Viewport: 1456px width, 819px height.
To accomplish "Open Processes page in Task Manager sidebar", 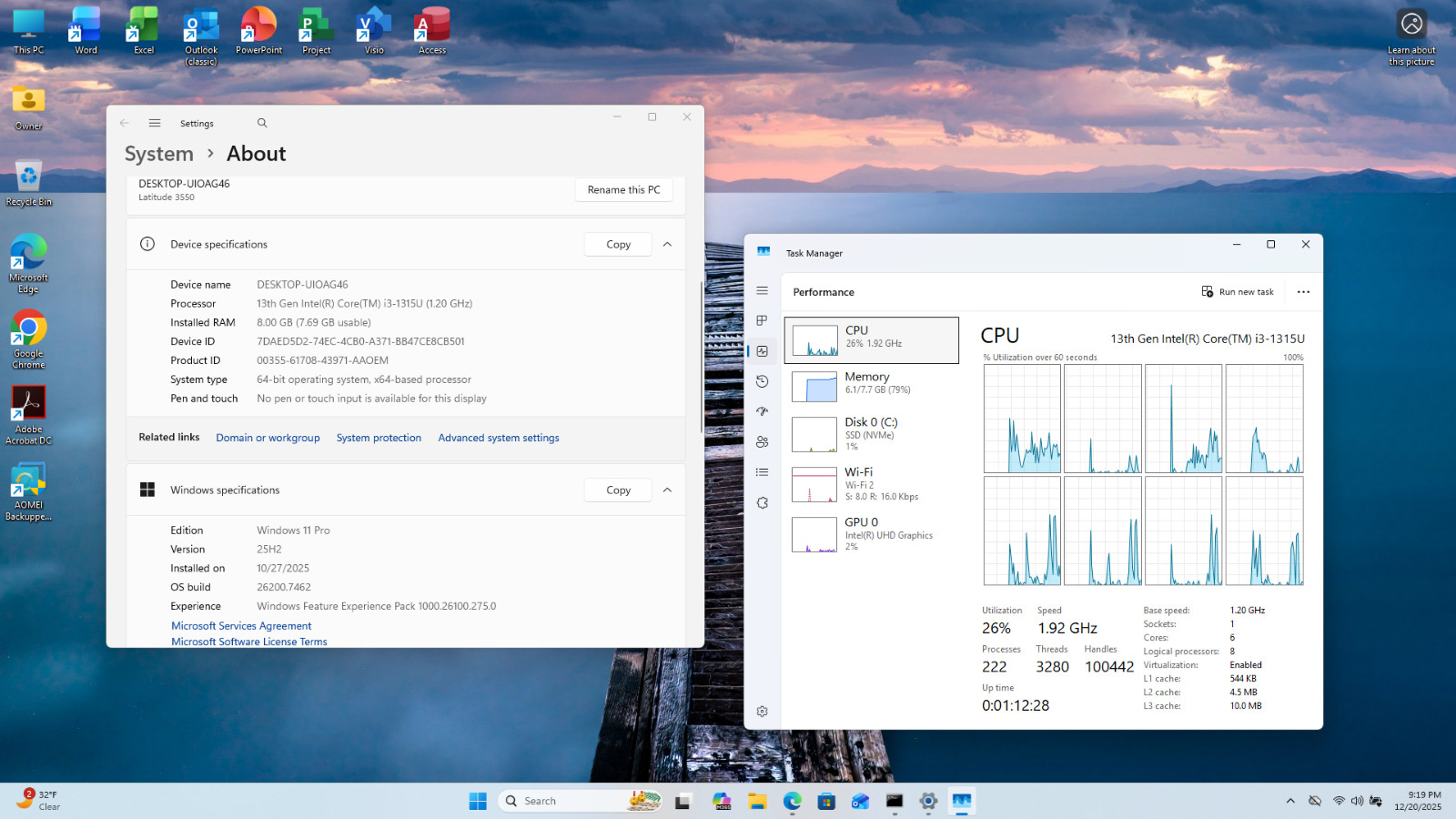I will pyautogui.click(x=762, y=320).
